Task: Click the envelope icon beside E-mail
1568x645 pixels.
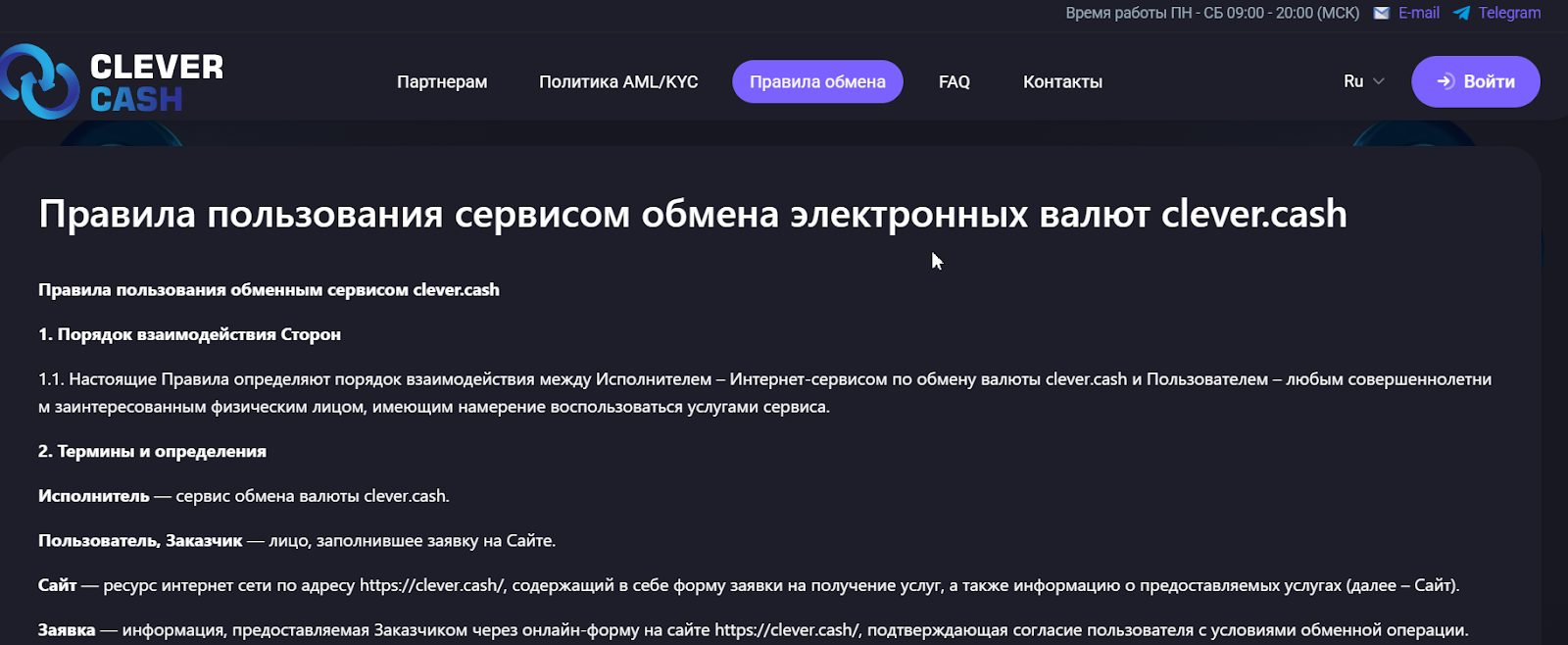Action: [1382, 13]
